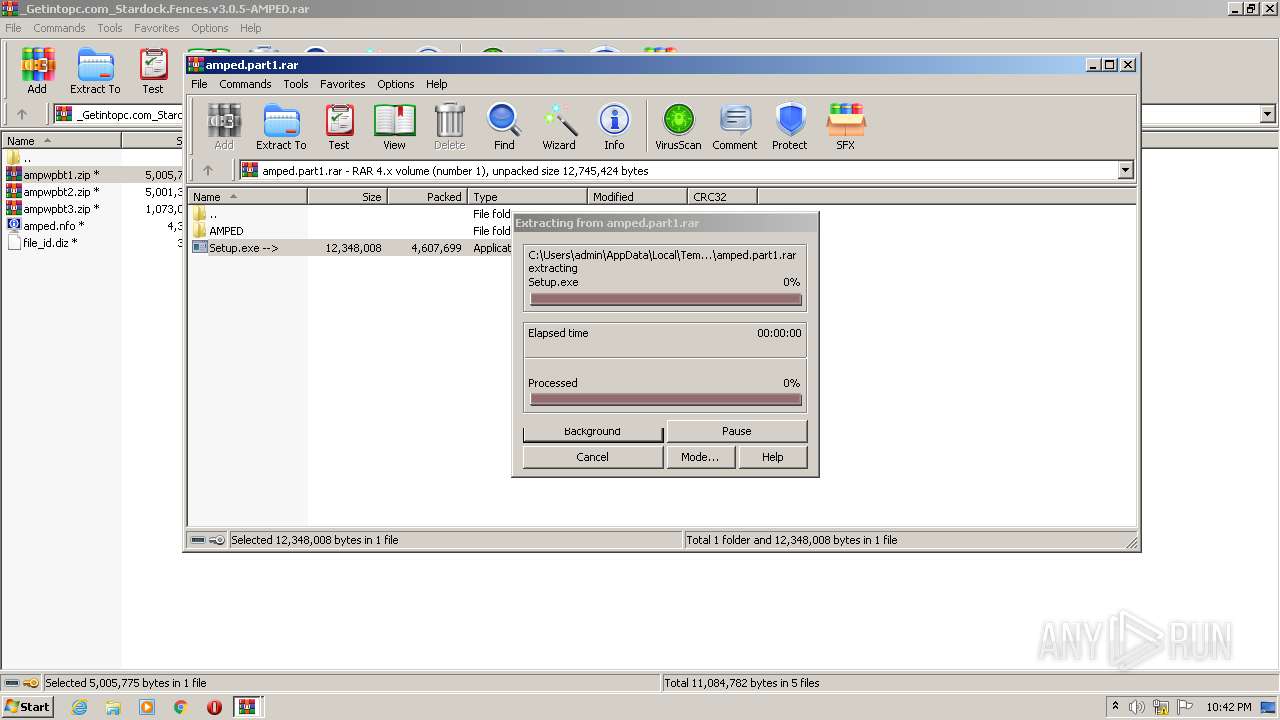Open Commands menu in amped.part1.rar window
Image resolution: width=1280 pixels, height=720 pixels.
[x=245, y=84]
